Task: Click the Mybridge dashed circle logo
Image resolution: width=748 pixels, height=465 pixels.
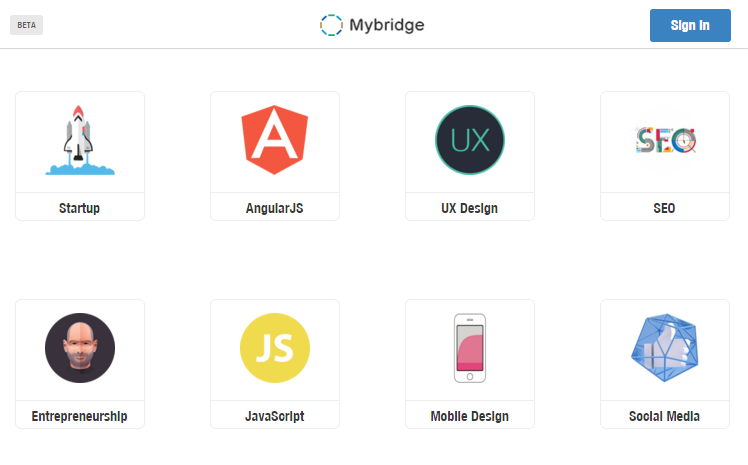Action: 331,25
